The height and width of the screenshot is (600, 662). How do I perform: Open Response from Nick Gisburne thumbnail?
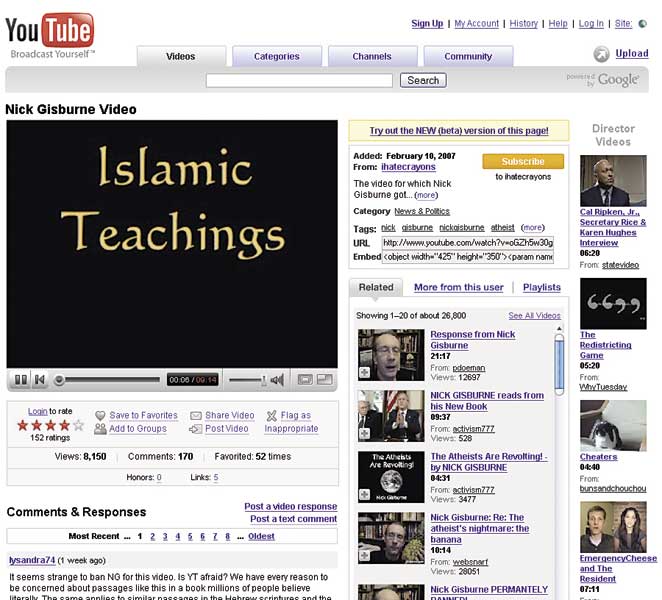point(391,355)
